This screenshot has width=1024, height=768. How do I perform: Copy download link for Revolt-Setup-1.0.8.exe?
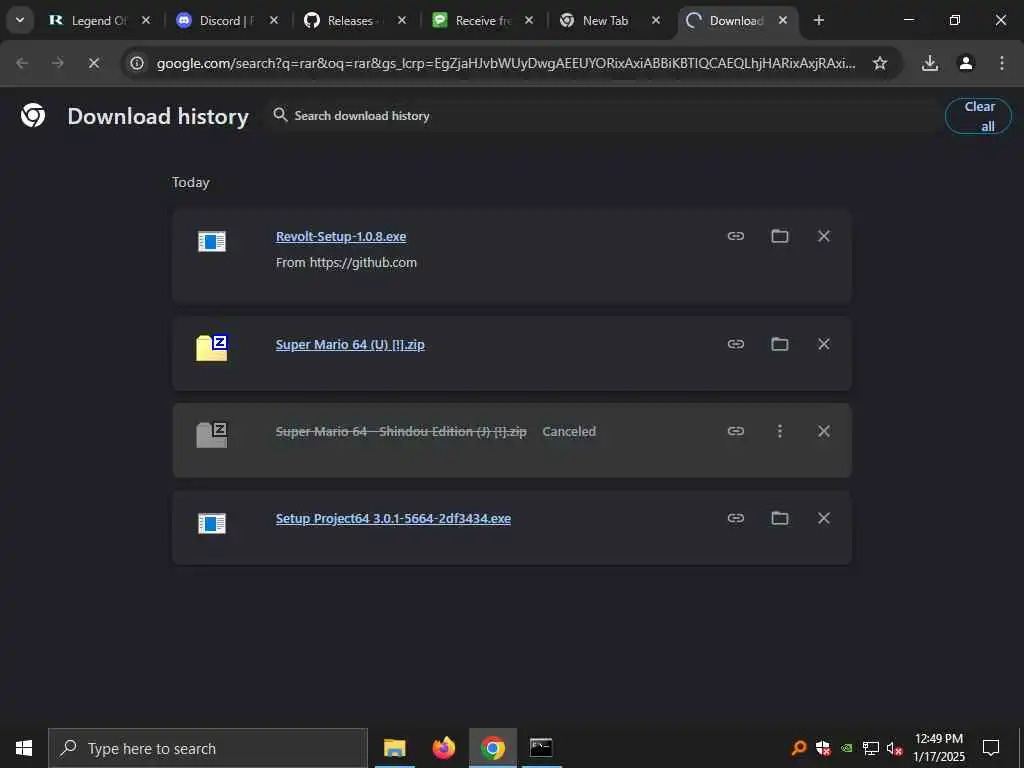point(735,236)
